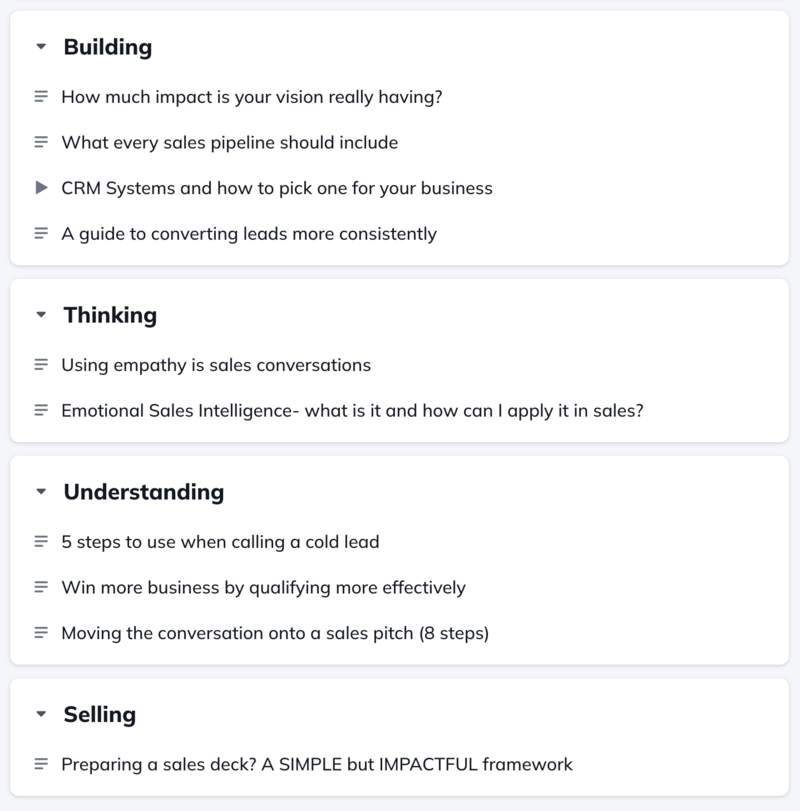Click the video play icon beside CRM Systems
The image size is (800, 811).
click(41, 187)
